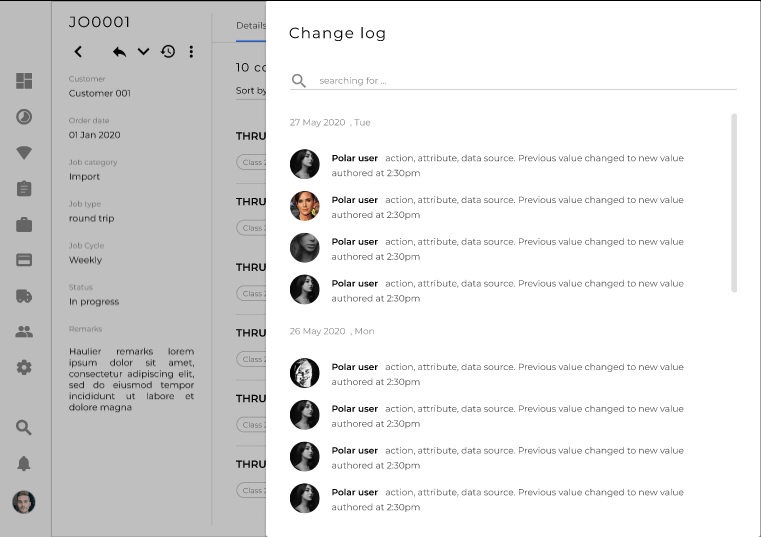Click the sidebar search magnifier icon
This screenshot has width=761, height=537.
pos(24,428)
